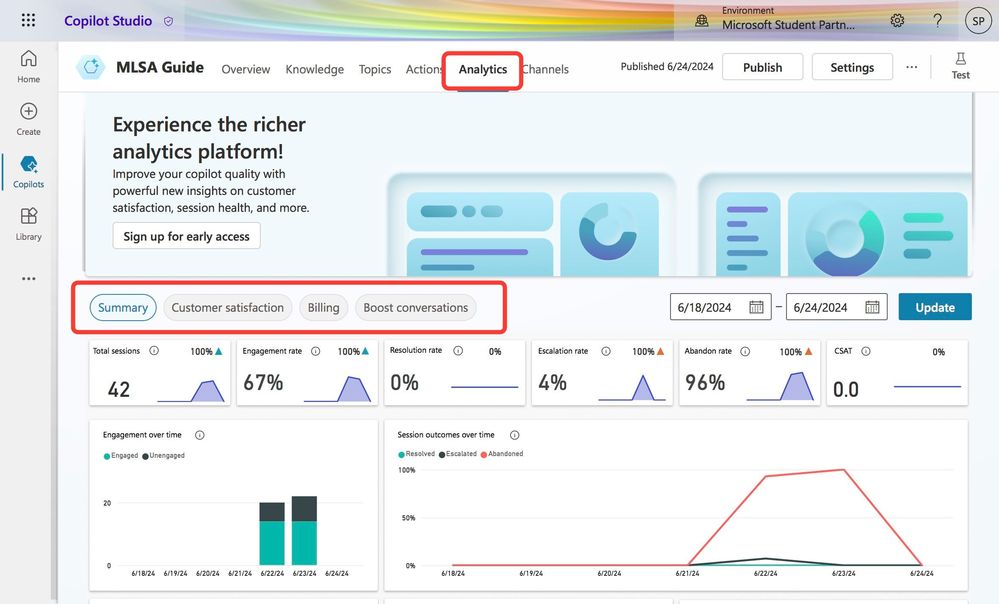Click the Escalation rate sparkline
Screen dimensions: 999x604
pos(632,387)
